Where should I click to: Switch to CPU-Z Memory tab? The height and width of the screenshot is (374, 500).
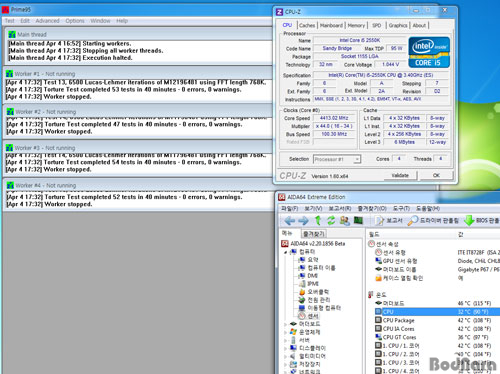click(356, 25)
